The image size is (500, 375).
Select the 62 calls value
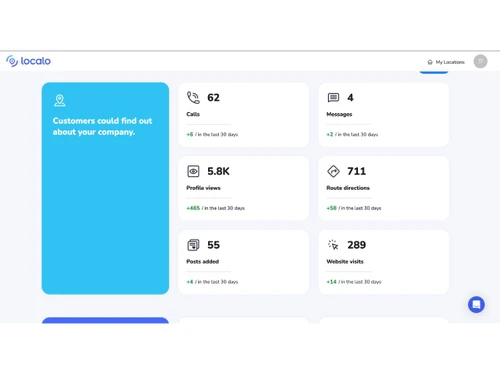[213, 98]
